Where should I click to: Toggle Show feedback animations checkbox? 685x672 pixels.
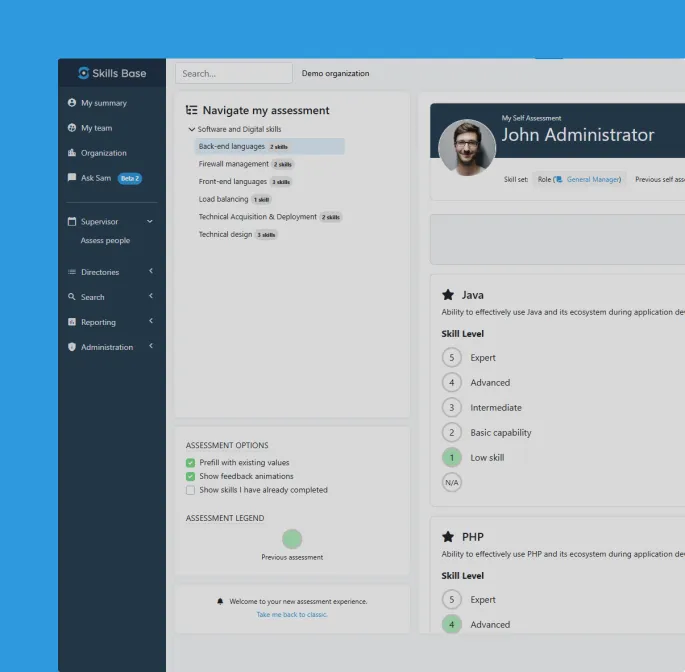coord(190,476)
